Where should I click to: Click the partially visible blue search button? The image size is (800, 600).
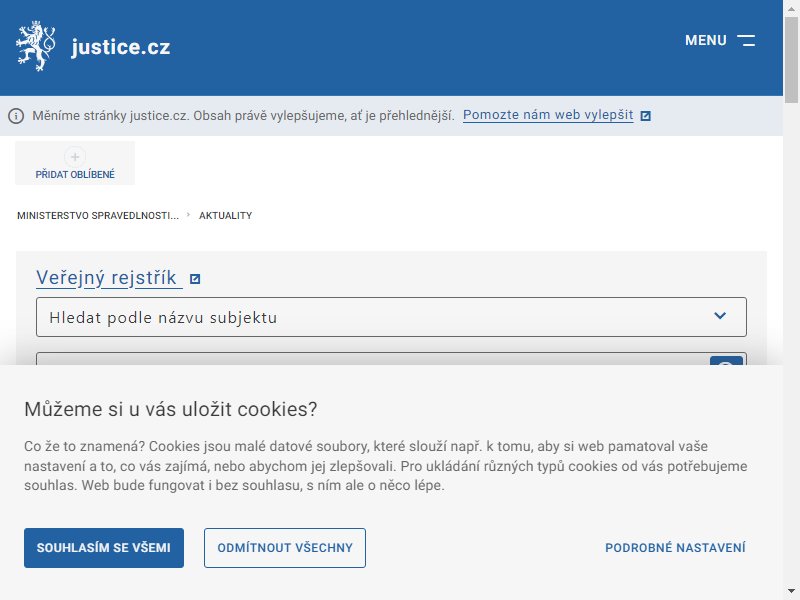pyautogui.click(x=727, y=361)
